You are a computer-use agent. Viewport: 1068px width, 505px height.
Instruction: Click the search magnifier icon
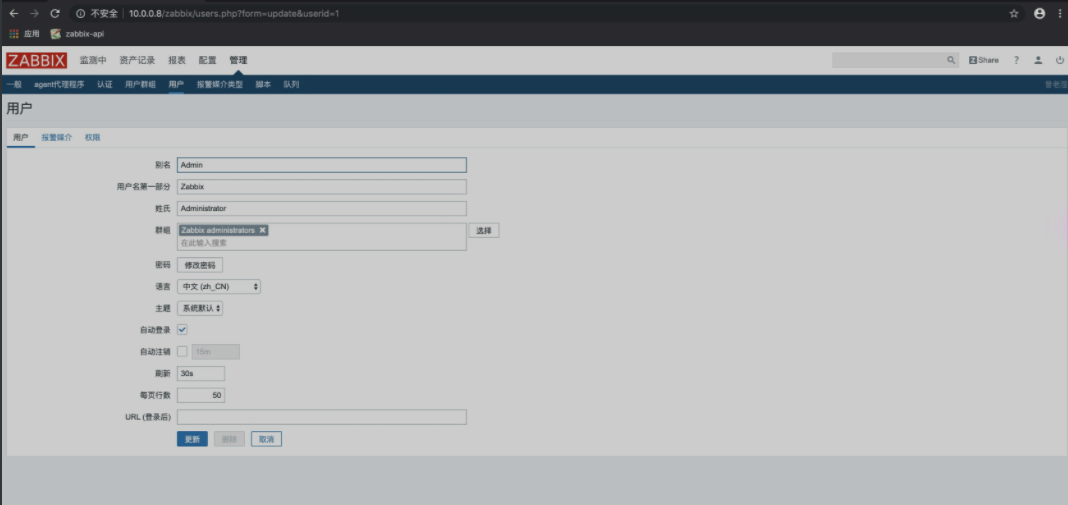(951, 60)
